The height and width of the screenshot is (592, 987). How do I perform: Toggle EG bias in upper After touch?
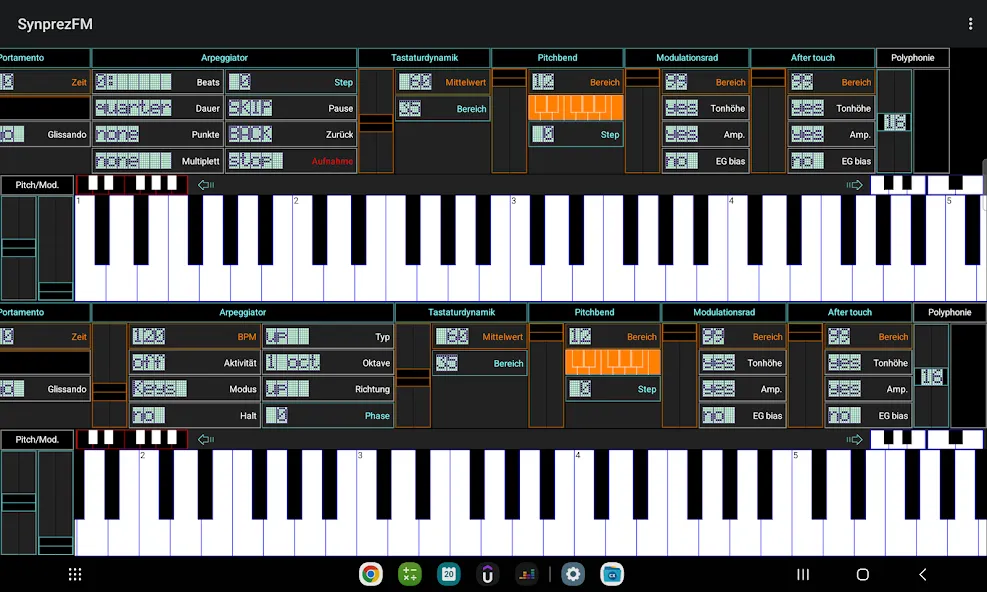(x=831, y=161)
